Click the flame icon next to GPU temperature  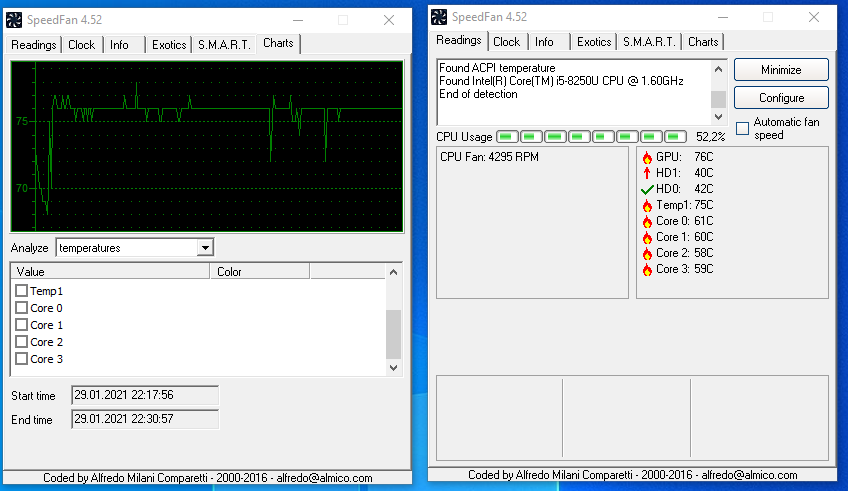(x=647, y=157)
